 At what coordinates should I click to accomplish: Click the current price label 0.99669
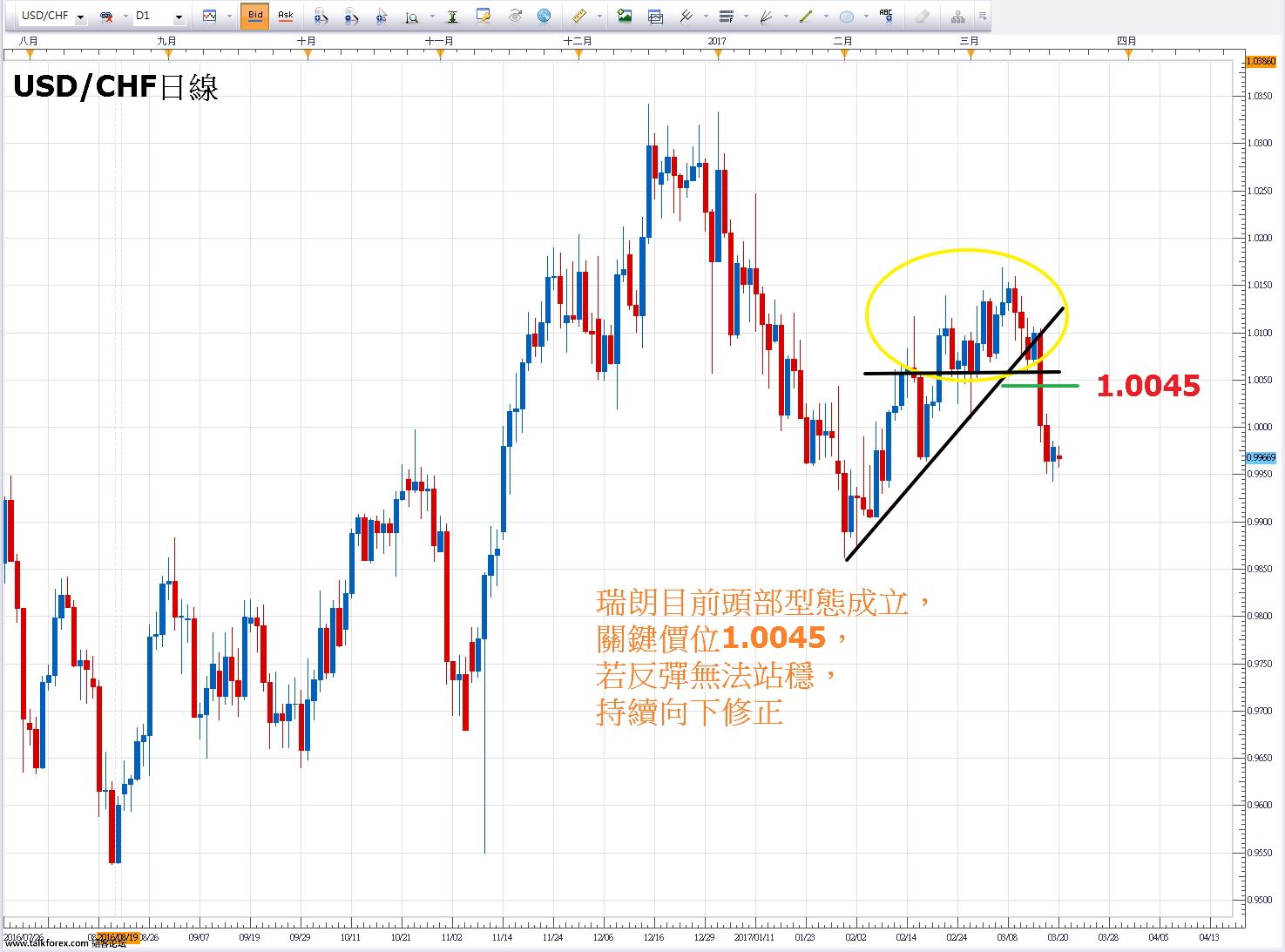[1261, 457]
